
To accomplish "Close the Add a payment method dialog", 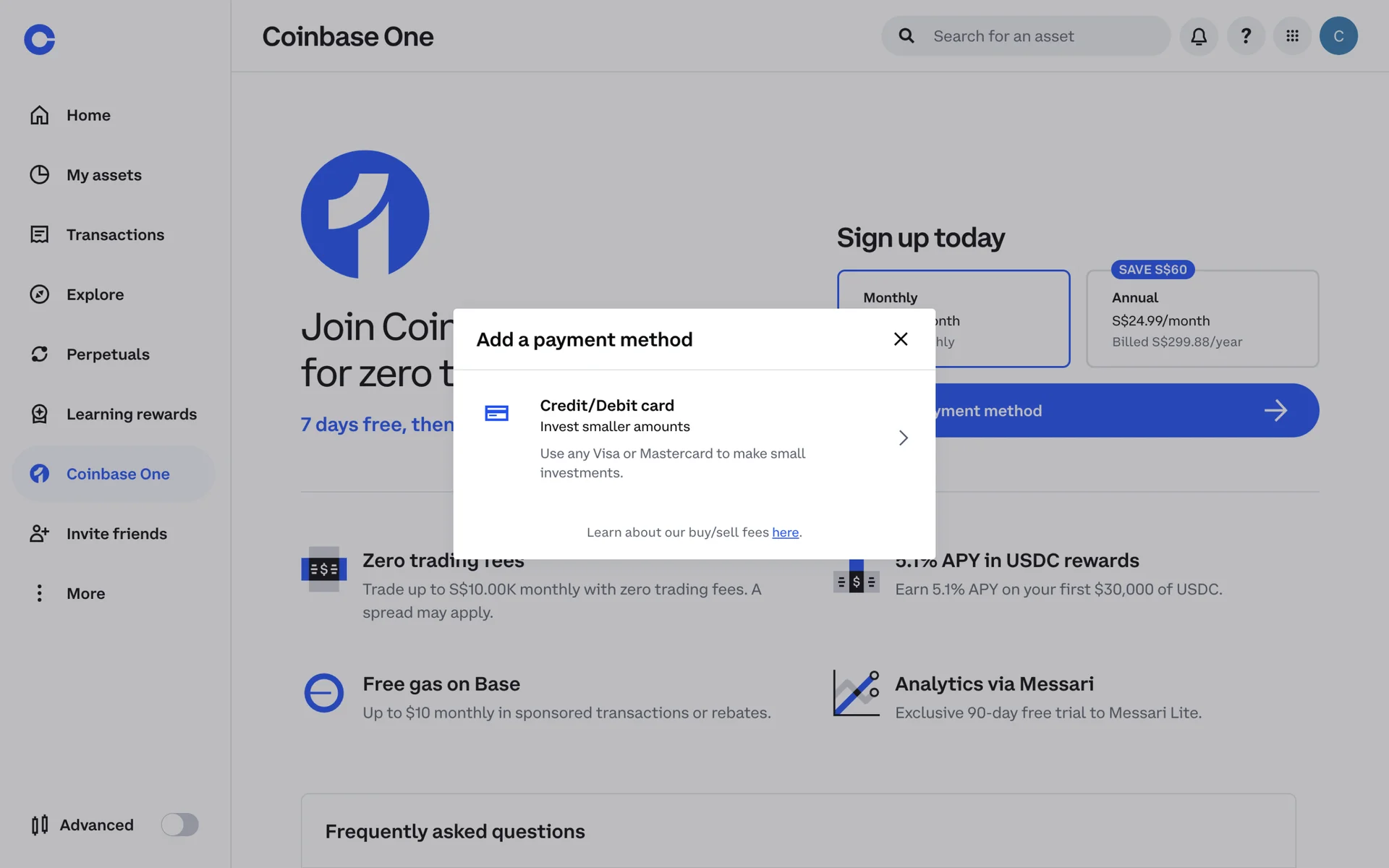I will [901, 339].
